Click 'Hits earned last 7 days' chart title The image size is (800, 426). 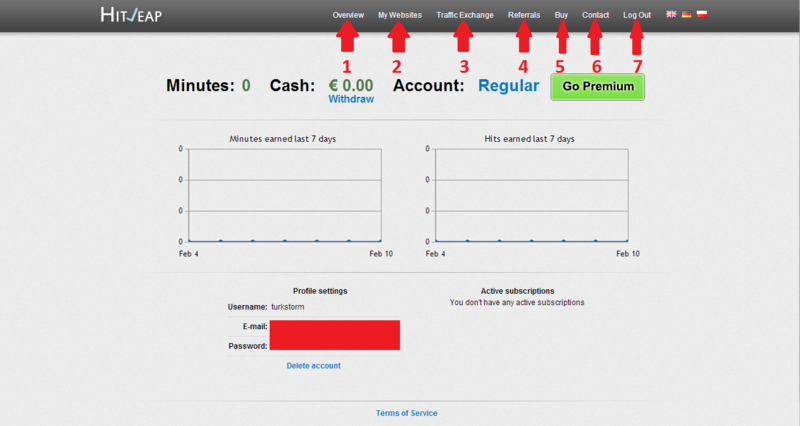coord(530,139)
